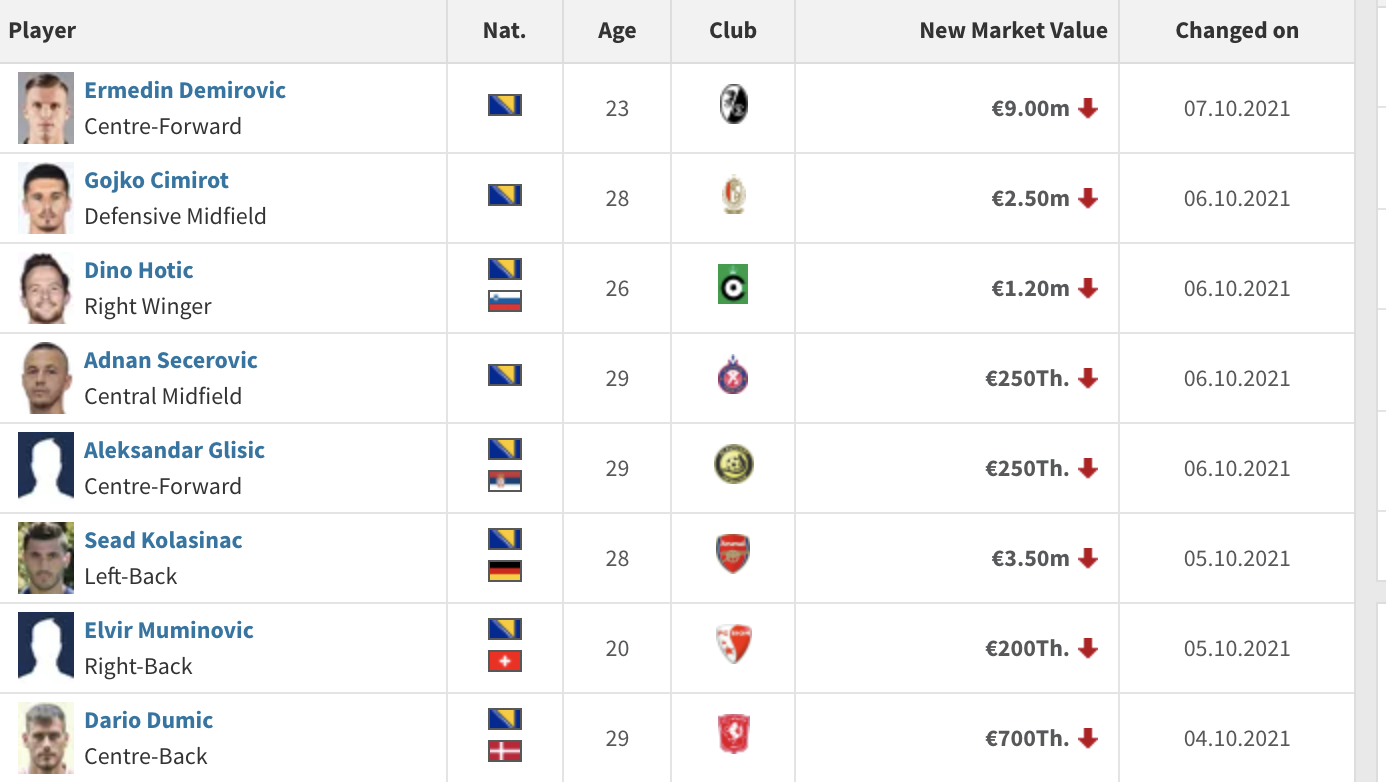Click Dino Hotic's Slovenian flag icon
This screenshot has width=1386, height=782.
(x=505, y=301)
